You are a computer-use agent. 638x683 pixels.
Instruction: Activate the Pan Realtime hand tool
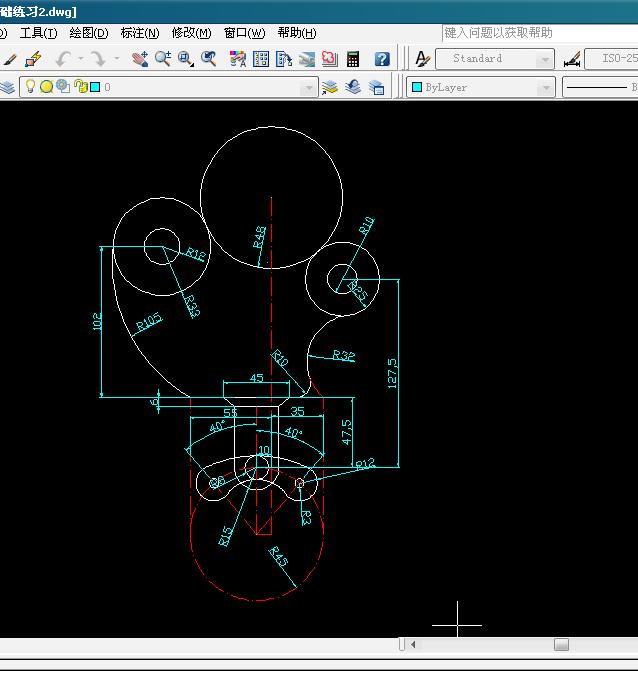click(140, 59)
